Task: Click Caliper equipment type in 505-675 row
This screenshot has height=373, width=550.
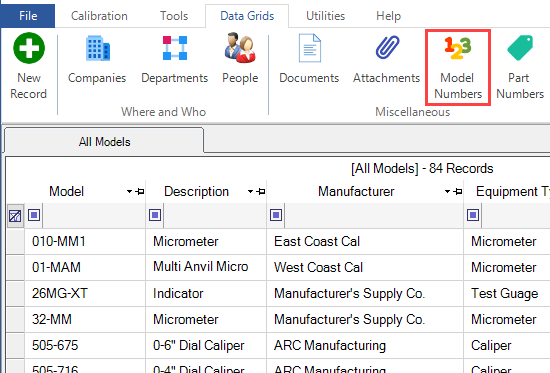Action: [x=507, y=345]
